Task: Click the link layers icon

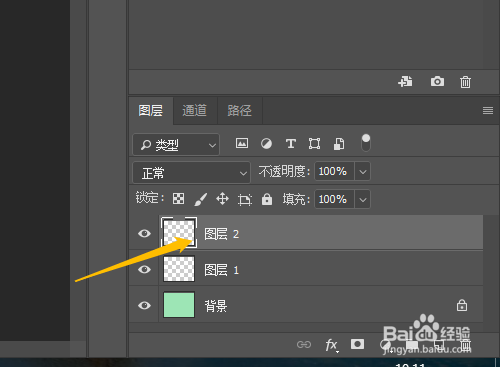Action: click(x=304, y=344)
